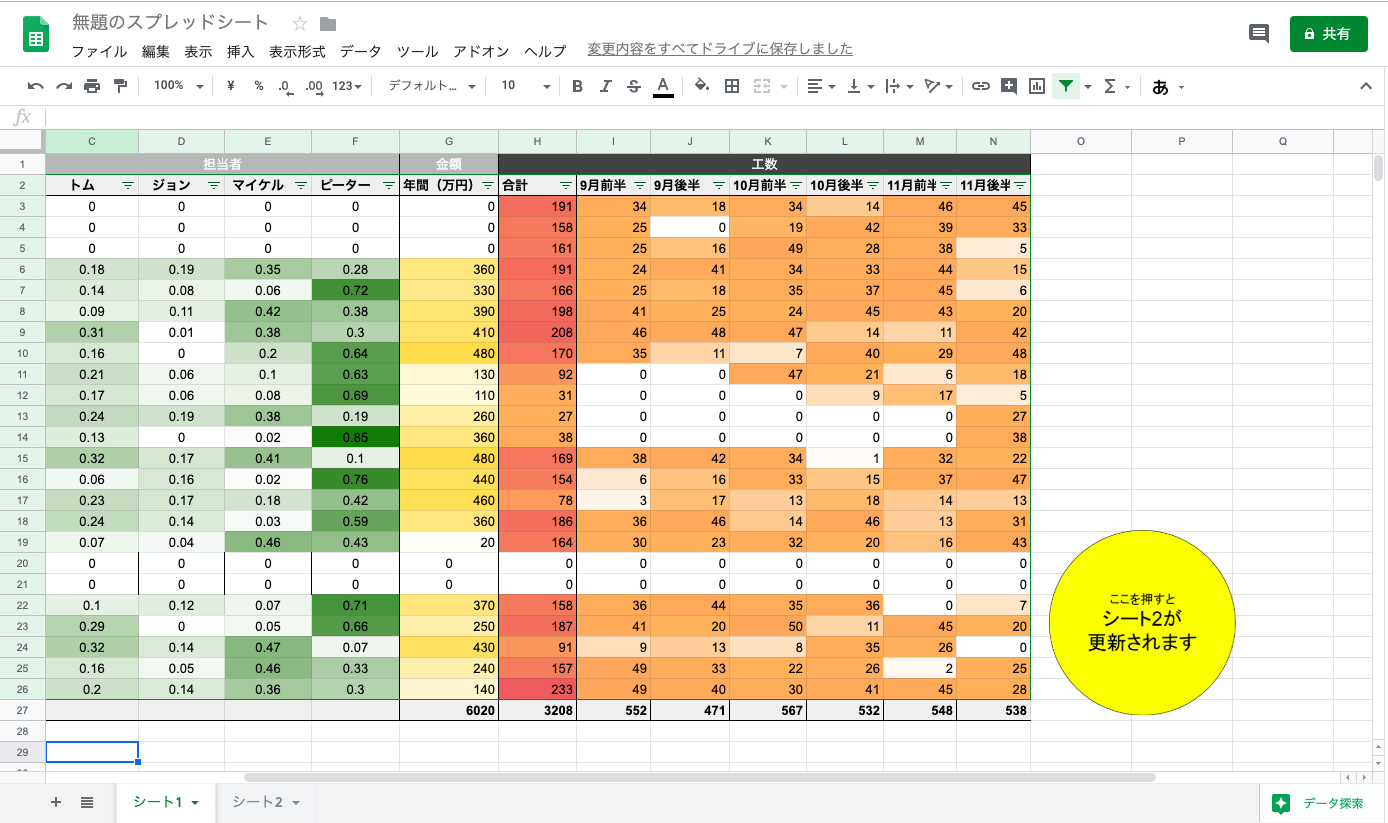Screen dimensions: 1388x823
Task: Open the 合計 column filter button
Action: (566, 185)
